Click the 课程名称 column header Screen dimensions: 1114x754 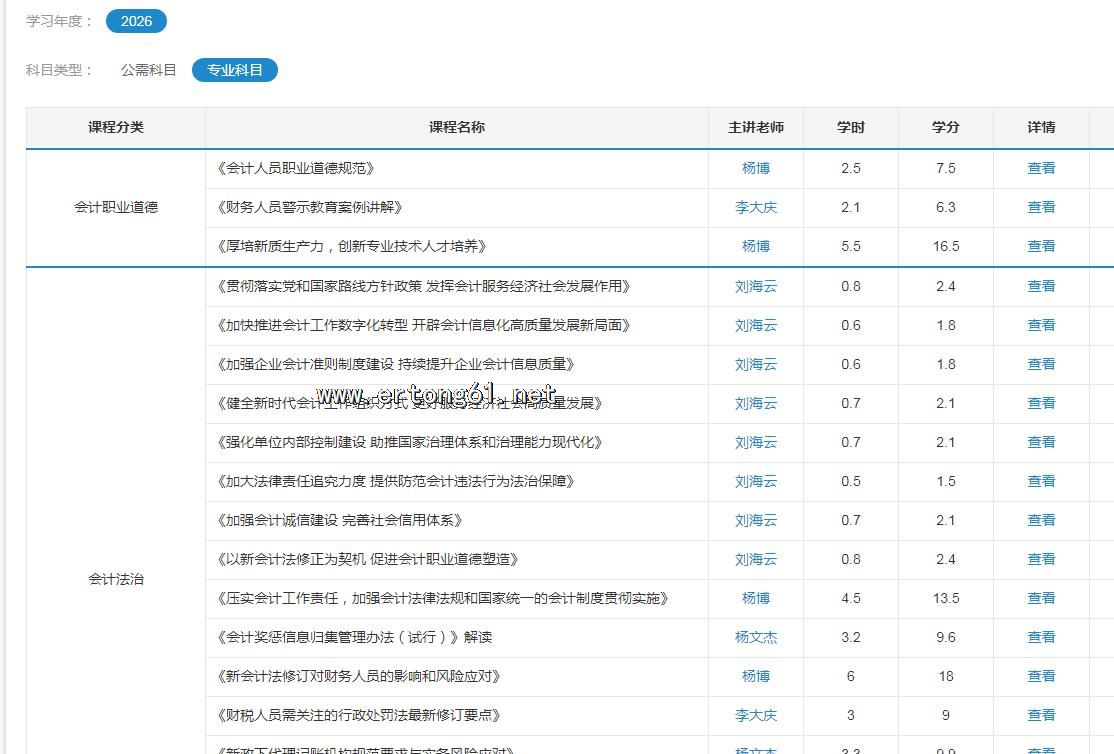457,127
